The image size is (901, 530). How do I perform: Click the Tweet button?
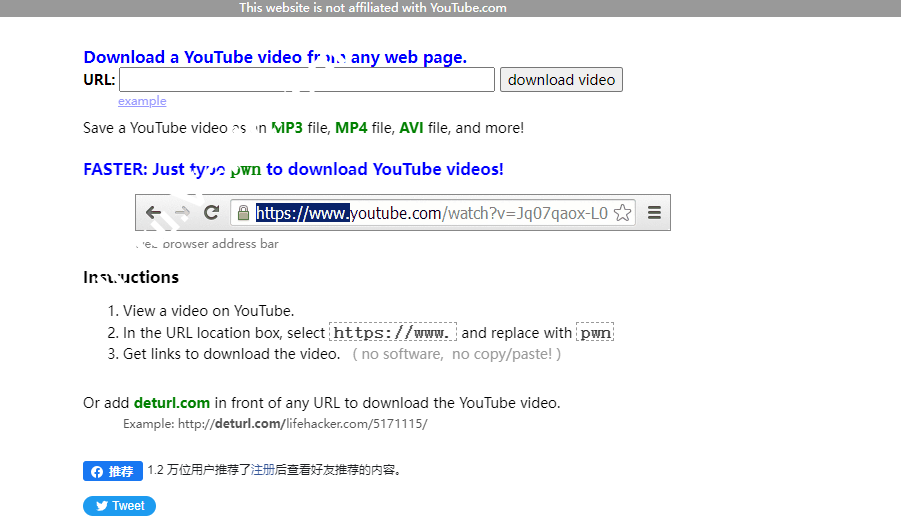coord(119,506)
